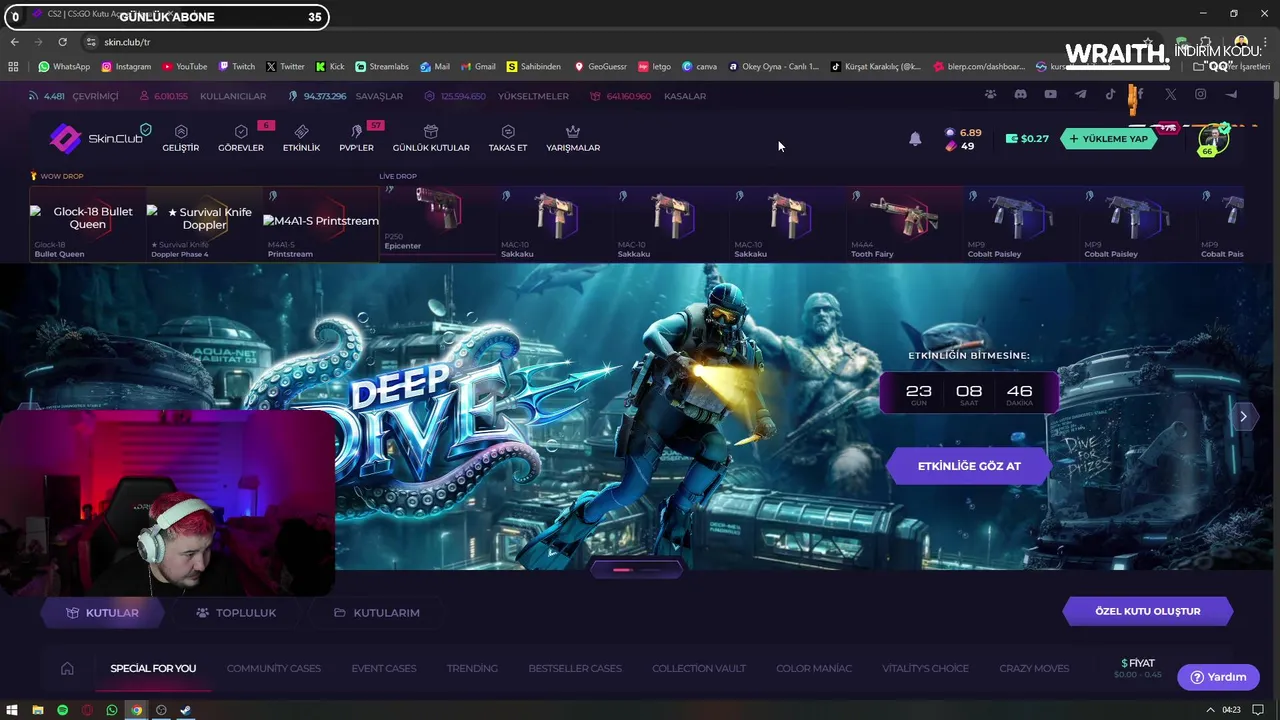Open the Yarışmalar giveaways page
The width and height of the screenshot is (1280, 720).
click(573, 138)
